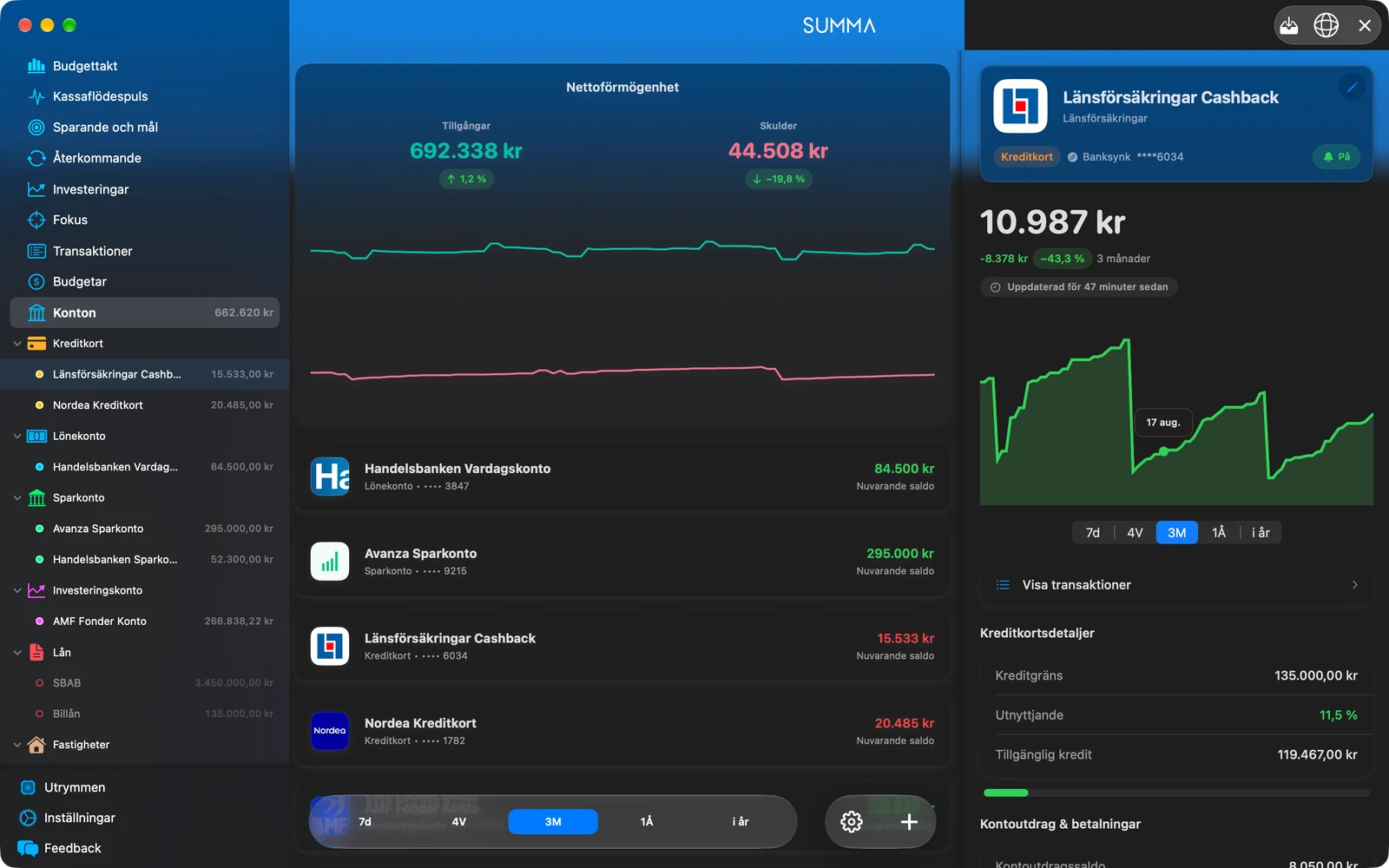Viewport: 1389px width, 868px height.
Task: Select 1Å under the account chart
Action: coord(1219,533)
